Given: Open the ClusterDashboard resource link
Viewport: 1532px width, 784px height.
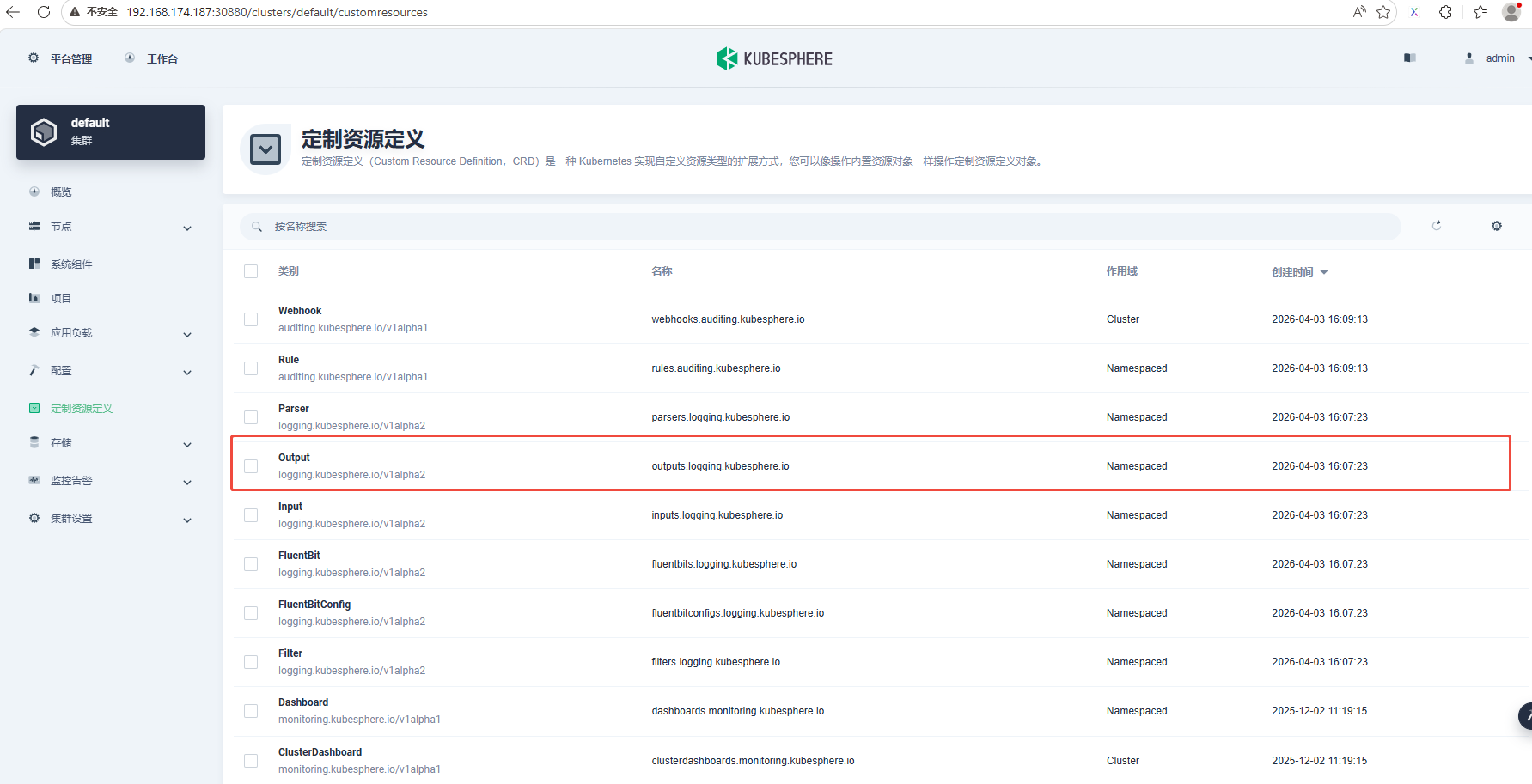Looking at the screenshot, I should (320, 752).
